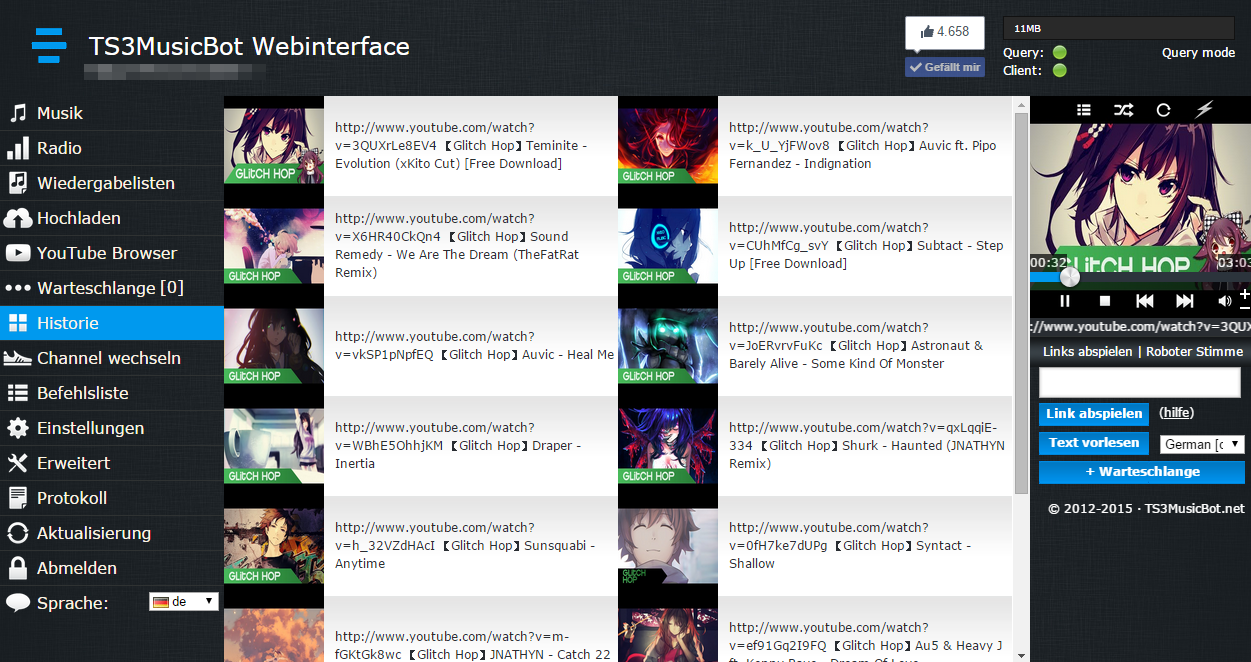Click the padlock icon beside Abmelden

pos(18,568)
